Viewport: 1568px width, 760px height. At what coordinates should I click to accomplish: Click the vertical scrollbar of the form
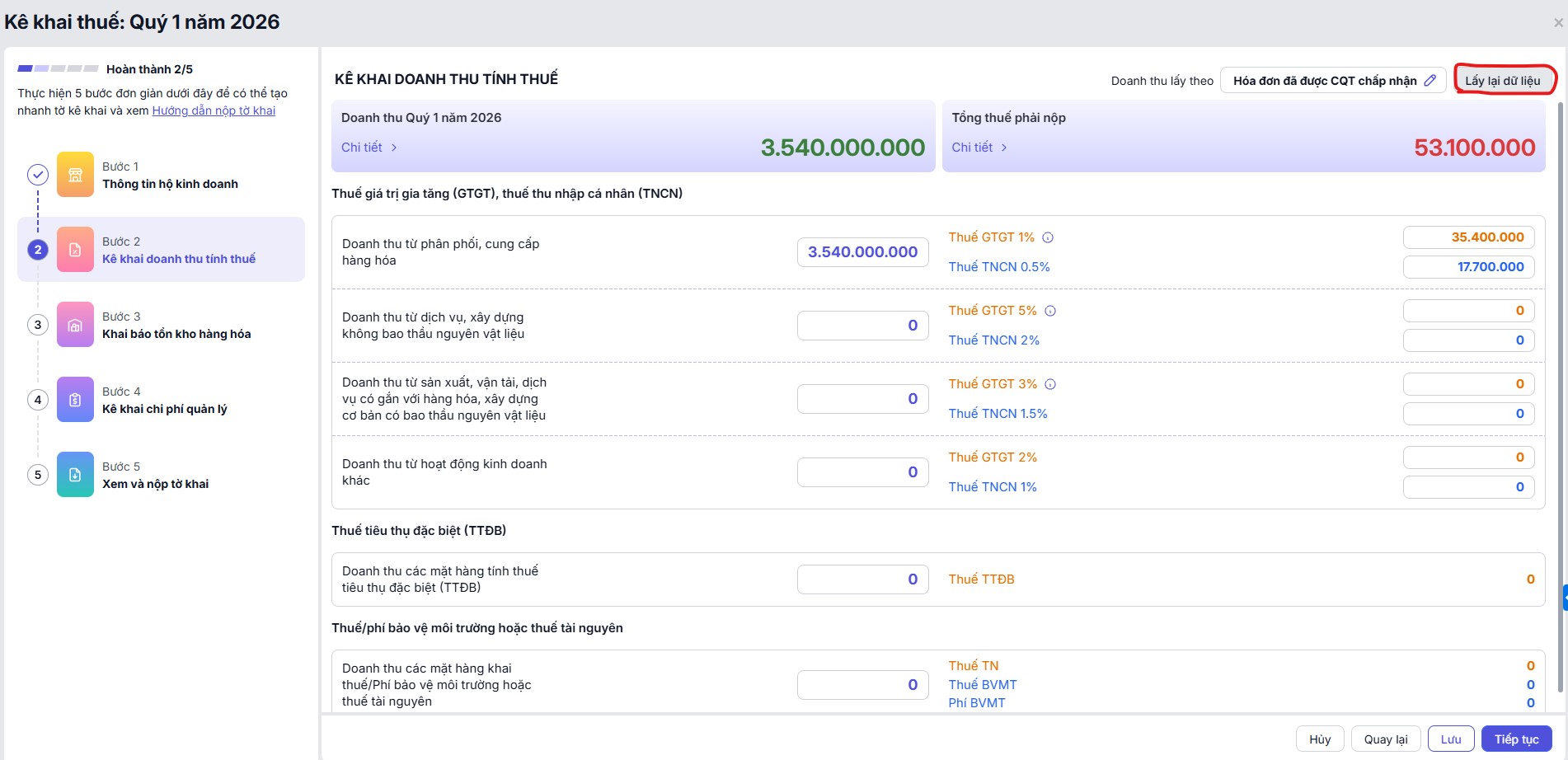click(x=1558, y=396)
